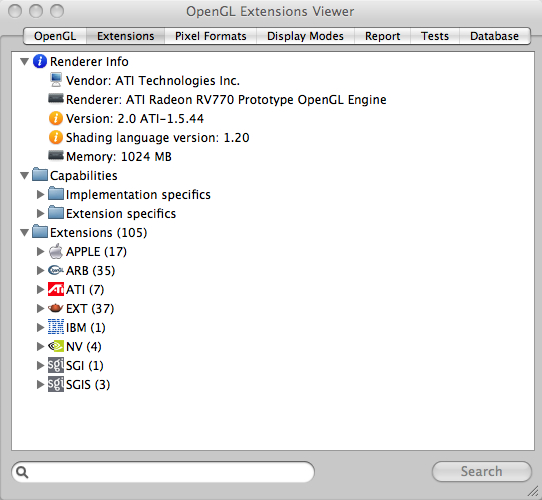
Task: Click the computer icon beside Vendor
Action: point(56,80)
